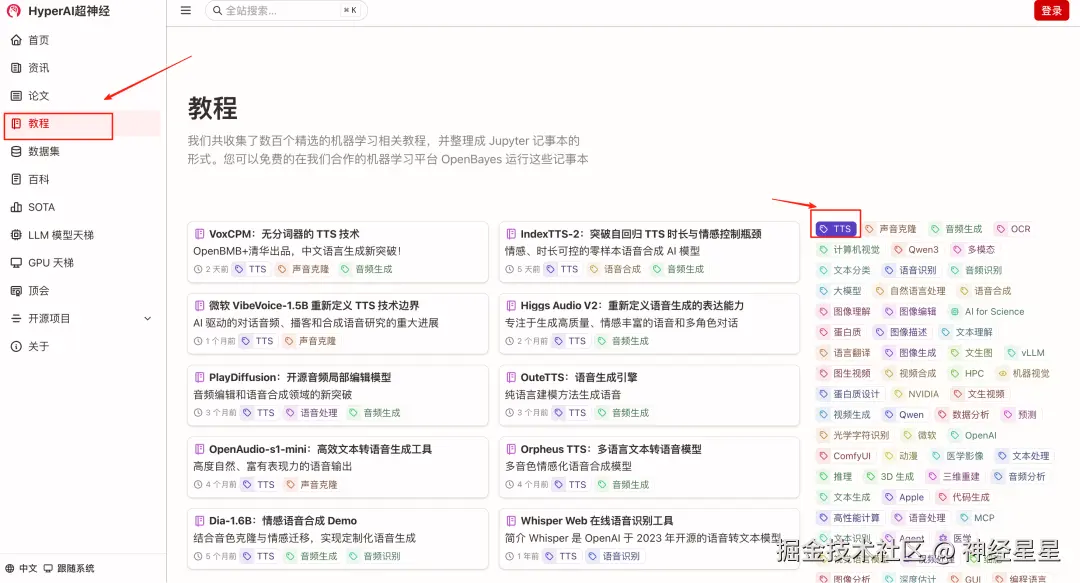Filter by 计算机视觉 tag
The image size is (1080, 583).
pos(849,249)
